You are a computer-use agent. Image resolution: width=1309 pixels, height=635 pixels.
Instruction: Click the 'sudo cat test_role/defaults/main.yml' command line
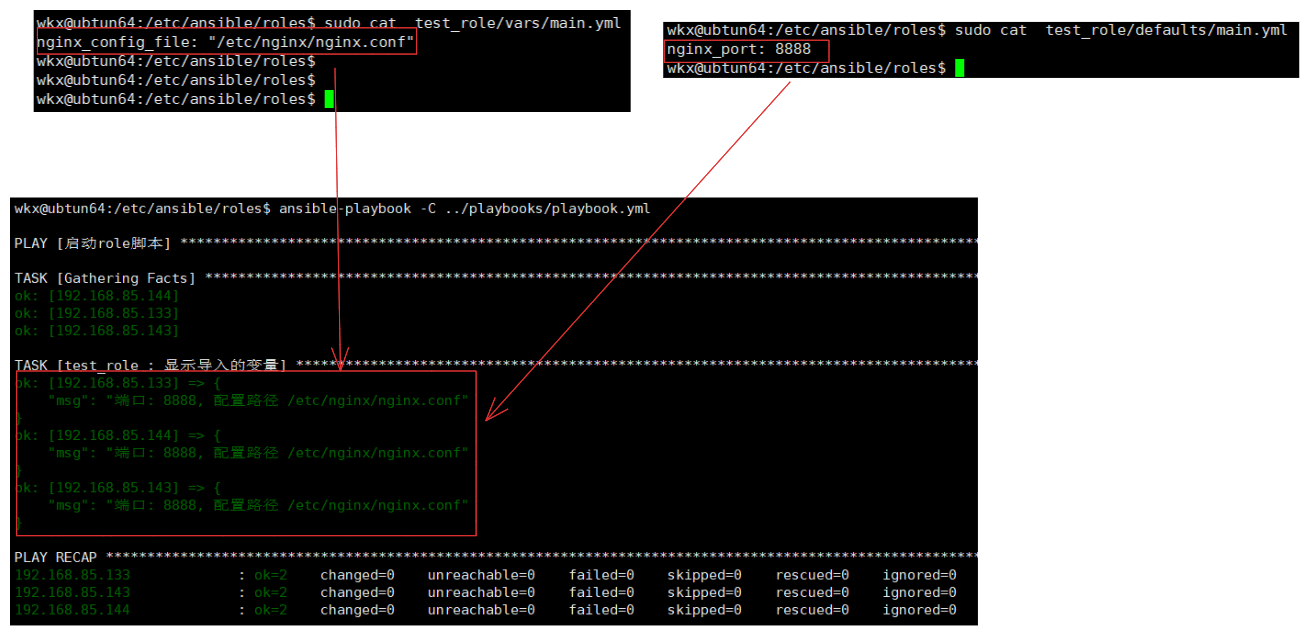[x=977, y=30]
